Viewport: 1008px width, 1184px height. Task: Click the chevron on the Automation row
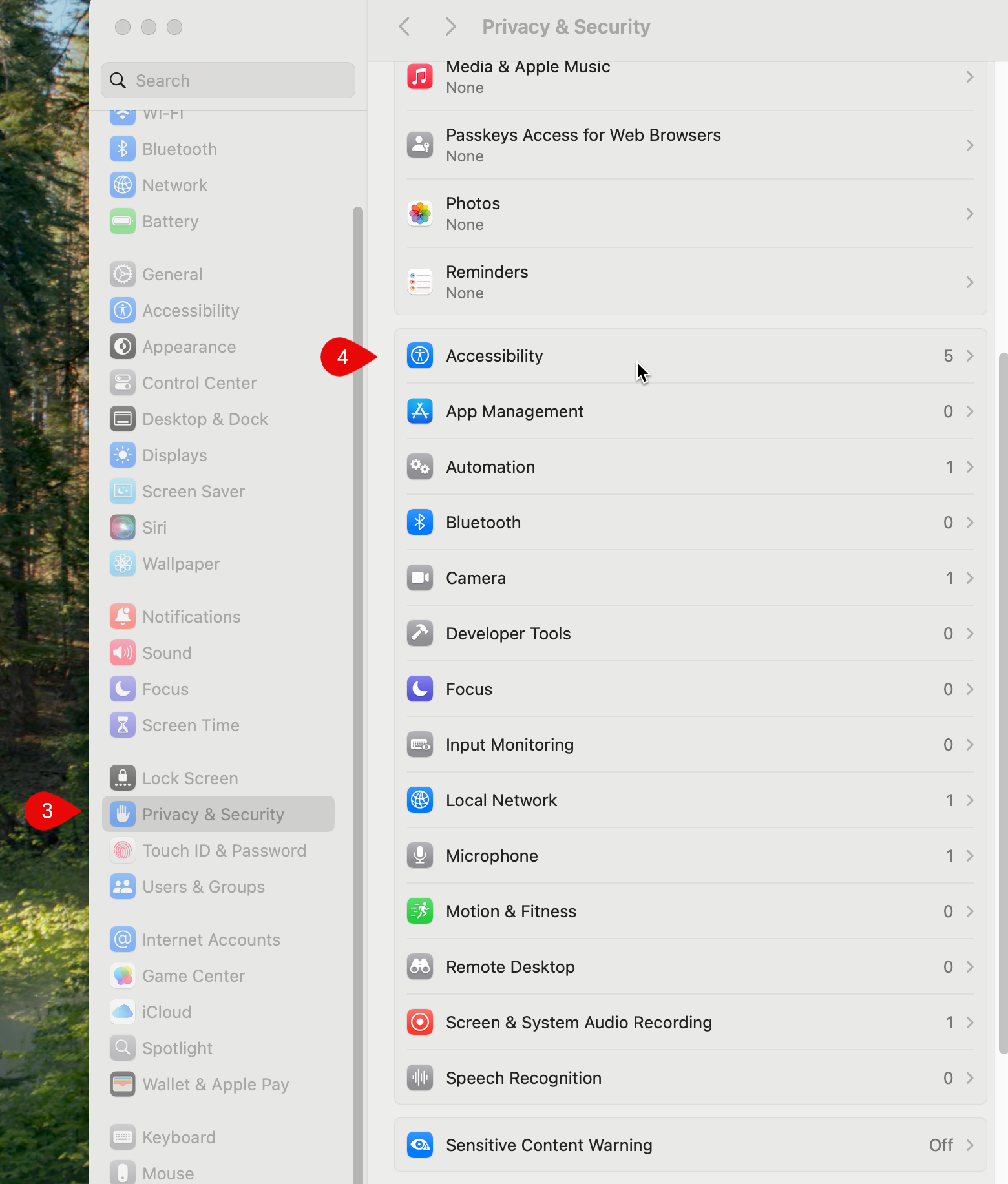pos(970,467)
